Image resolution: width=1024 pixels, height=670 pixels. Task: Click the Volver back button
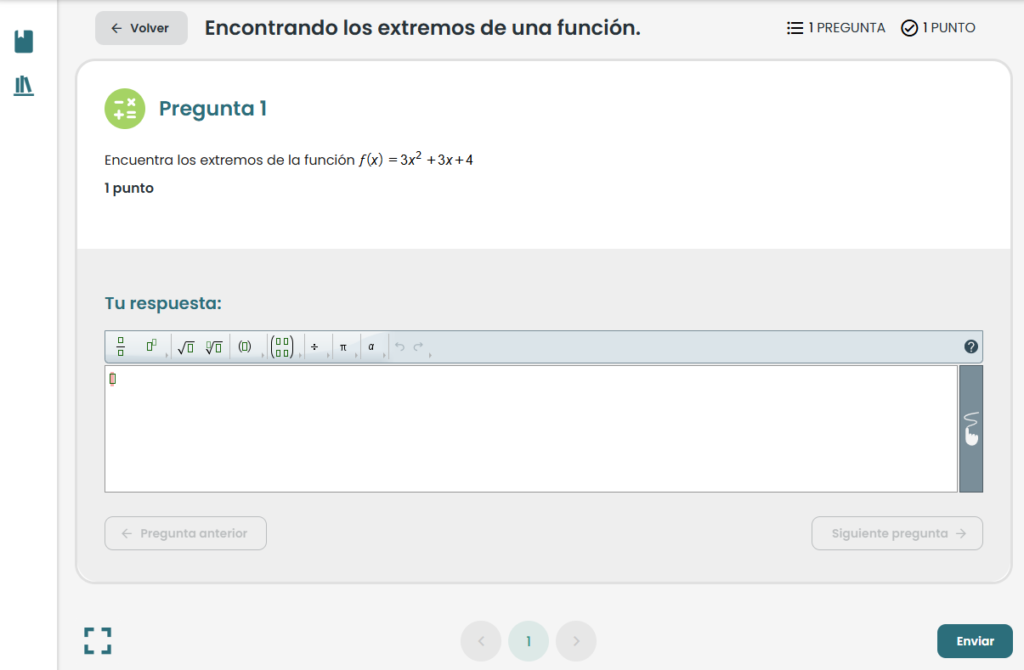[141, 28]
